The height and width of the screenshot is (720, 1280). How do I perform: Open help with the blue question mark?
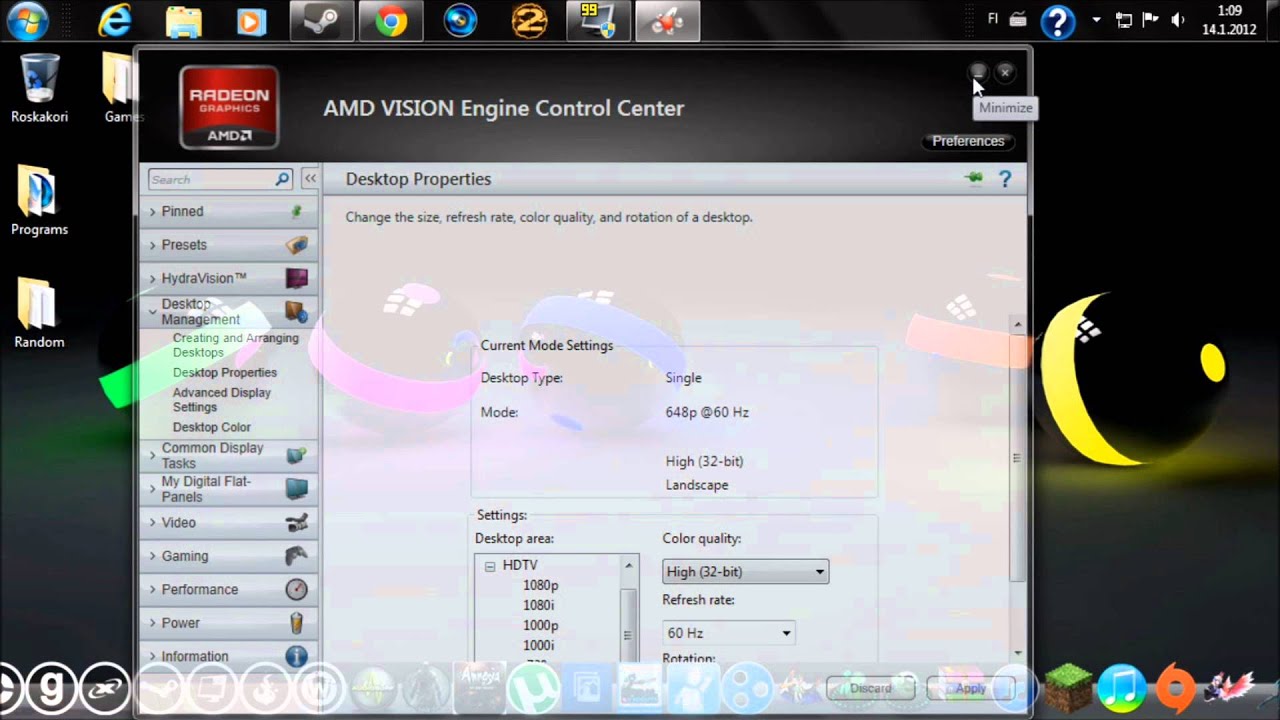[x=1005, y=179]
